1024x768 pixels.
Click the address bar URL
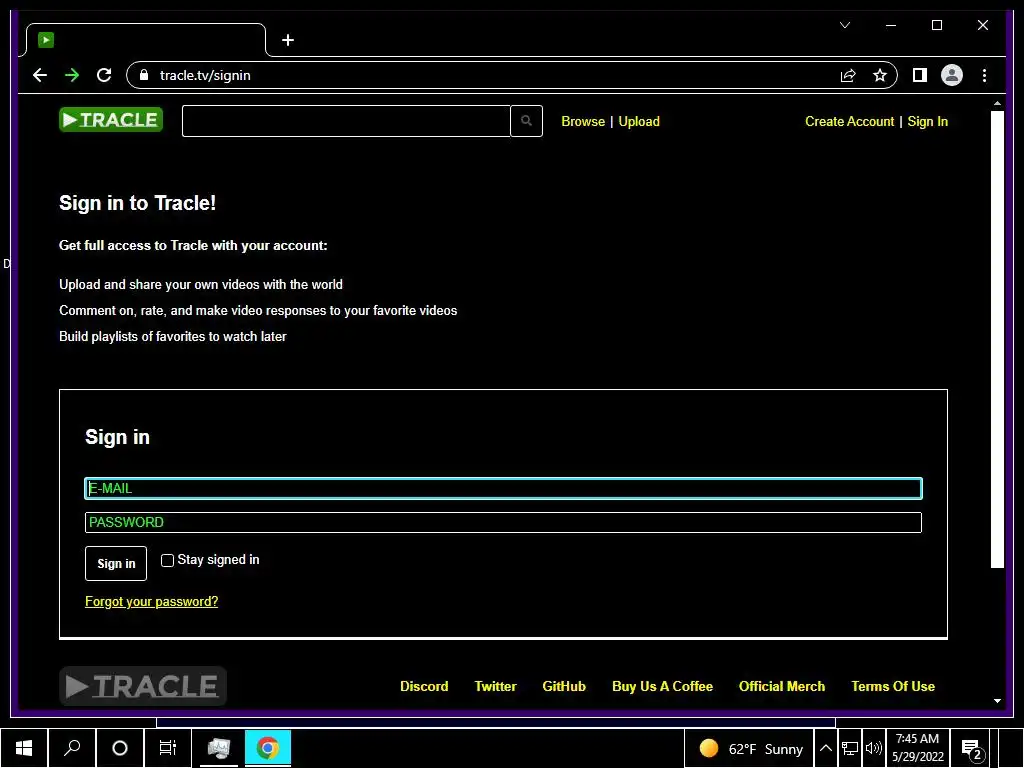click(205, 75)
